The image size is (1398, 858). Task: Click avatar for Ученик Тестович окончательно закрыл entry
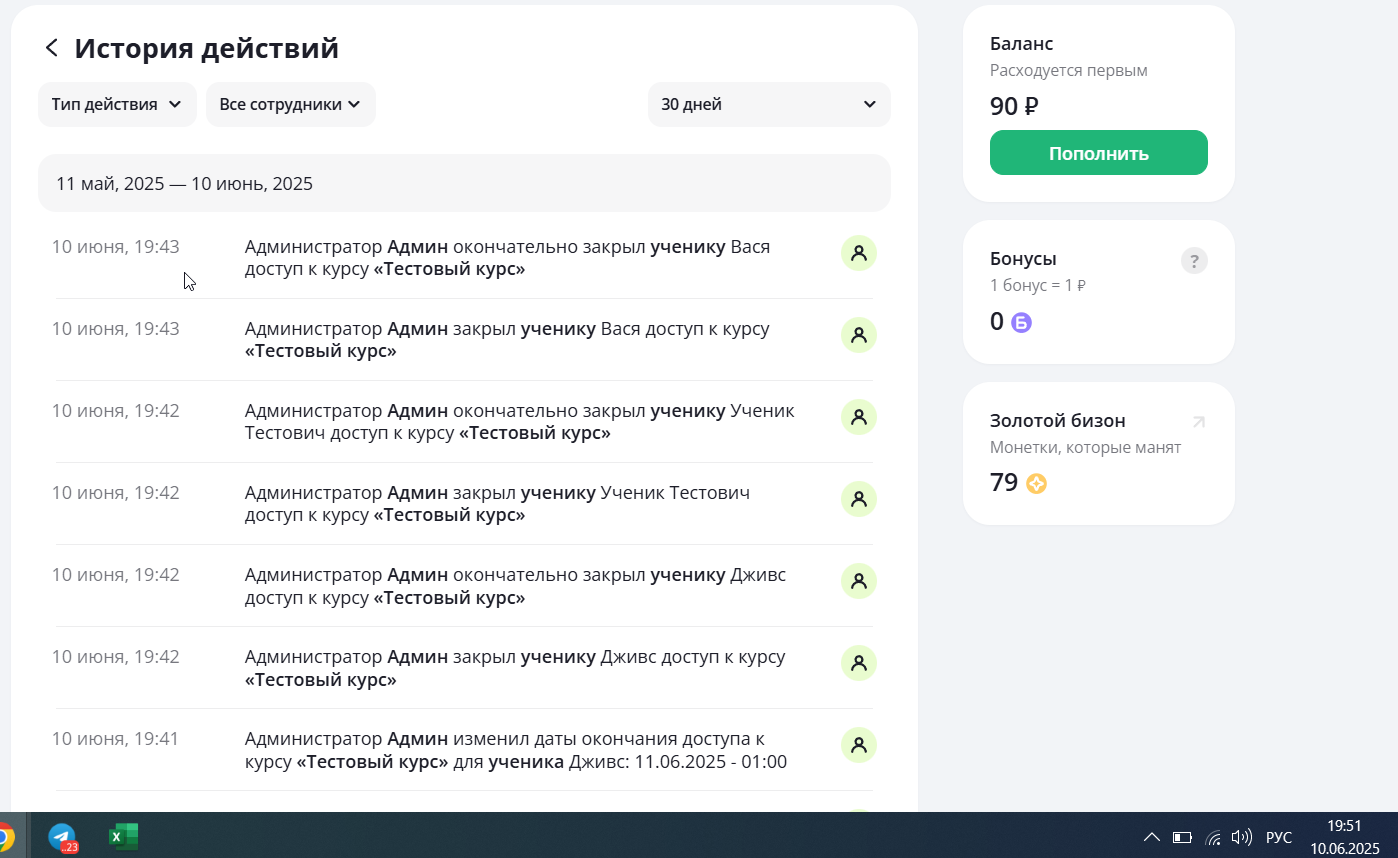(858, 417)
